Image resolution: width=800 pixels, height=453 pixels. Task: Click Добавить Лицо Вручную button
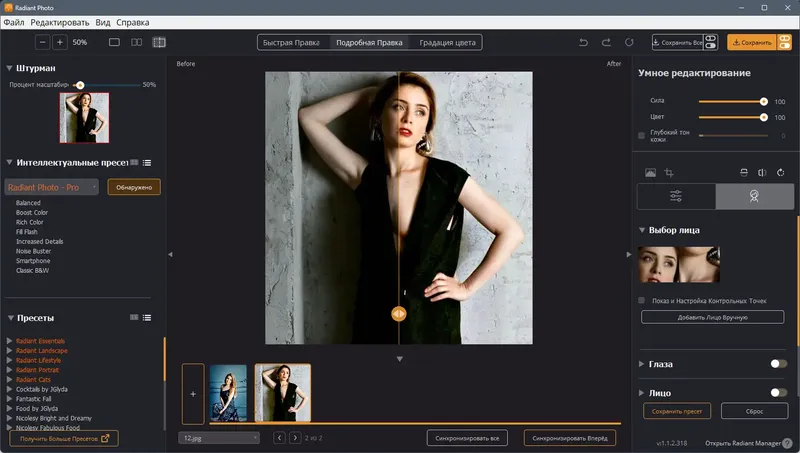(712, 317)
